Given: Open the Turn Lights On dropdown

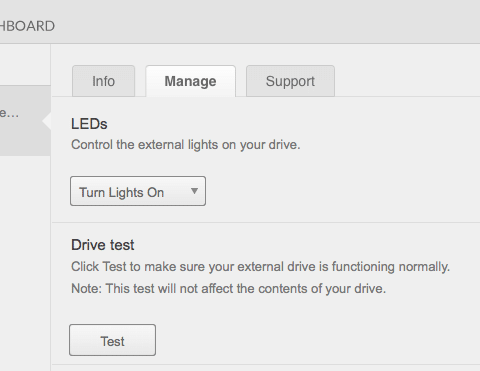Looking at the screenshot, I should click(138, 191).
